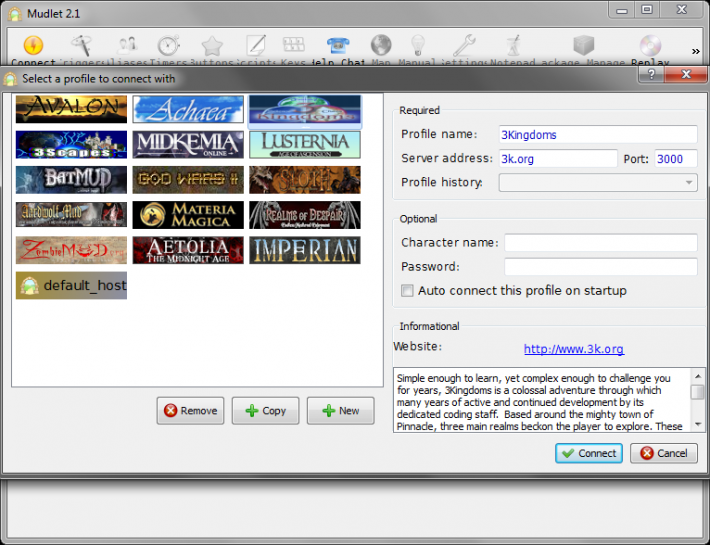Image resolution: width=710 pixels, height=545 pixels.
Task: Open the Triggers toolbar icon
Action: tap(82, 45)
